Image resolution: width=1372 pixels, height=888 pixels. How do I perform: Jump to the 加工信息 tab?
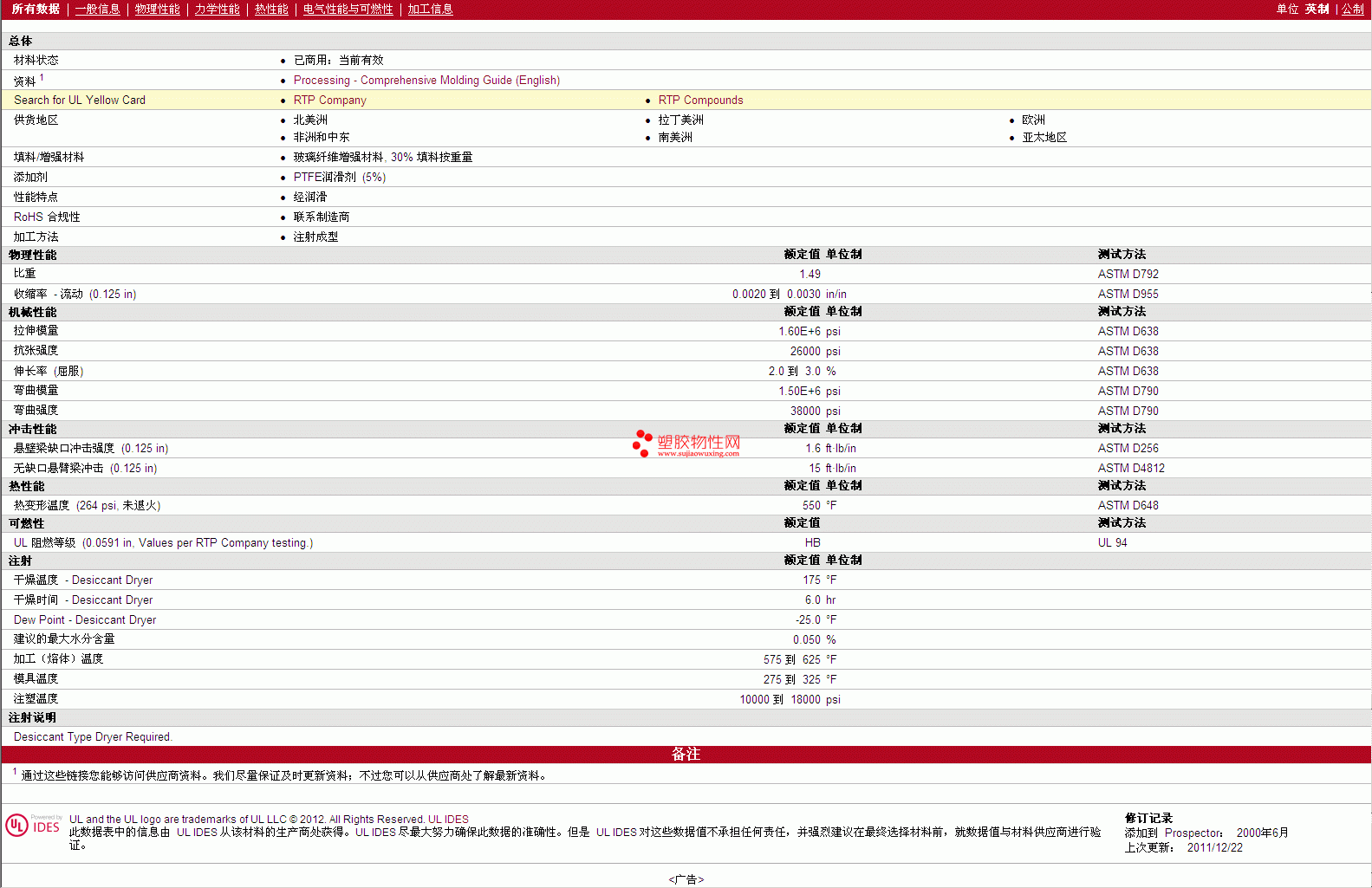coord(430,10)
